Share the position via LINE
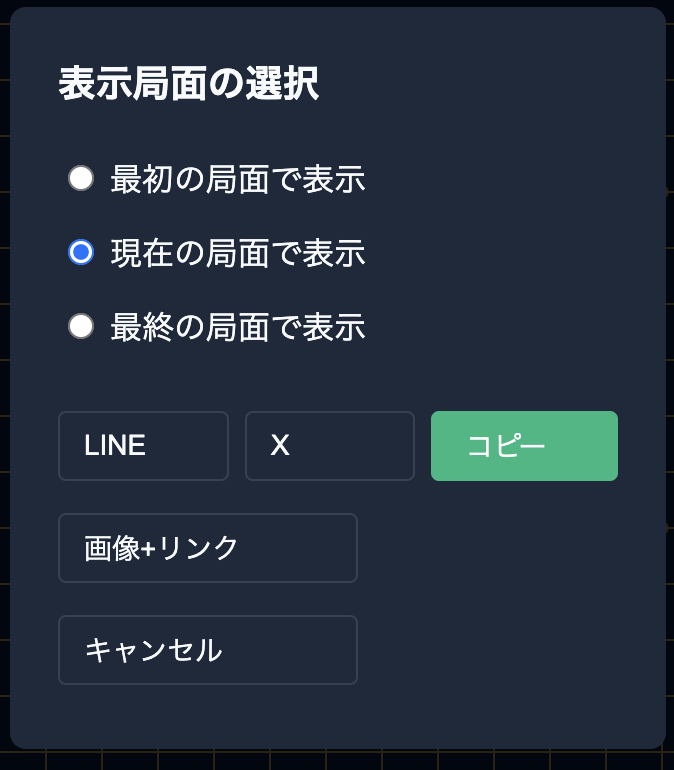Viewport: 674px width, 770px height. coord(143,446)
